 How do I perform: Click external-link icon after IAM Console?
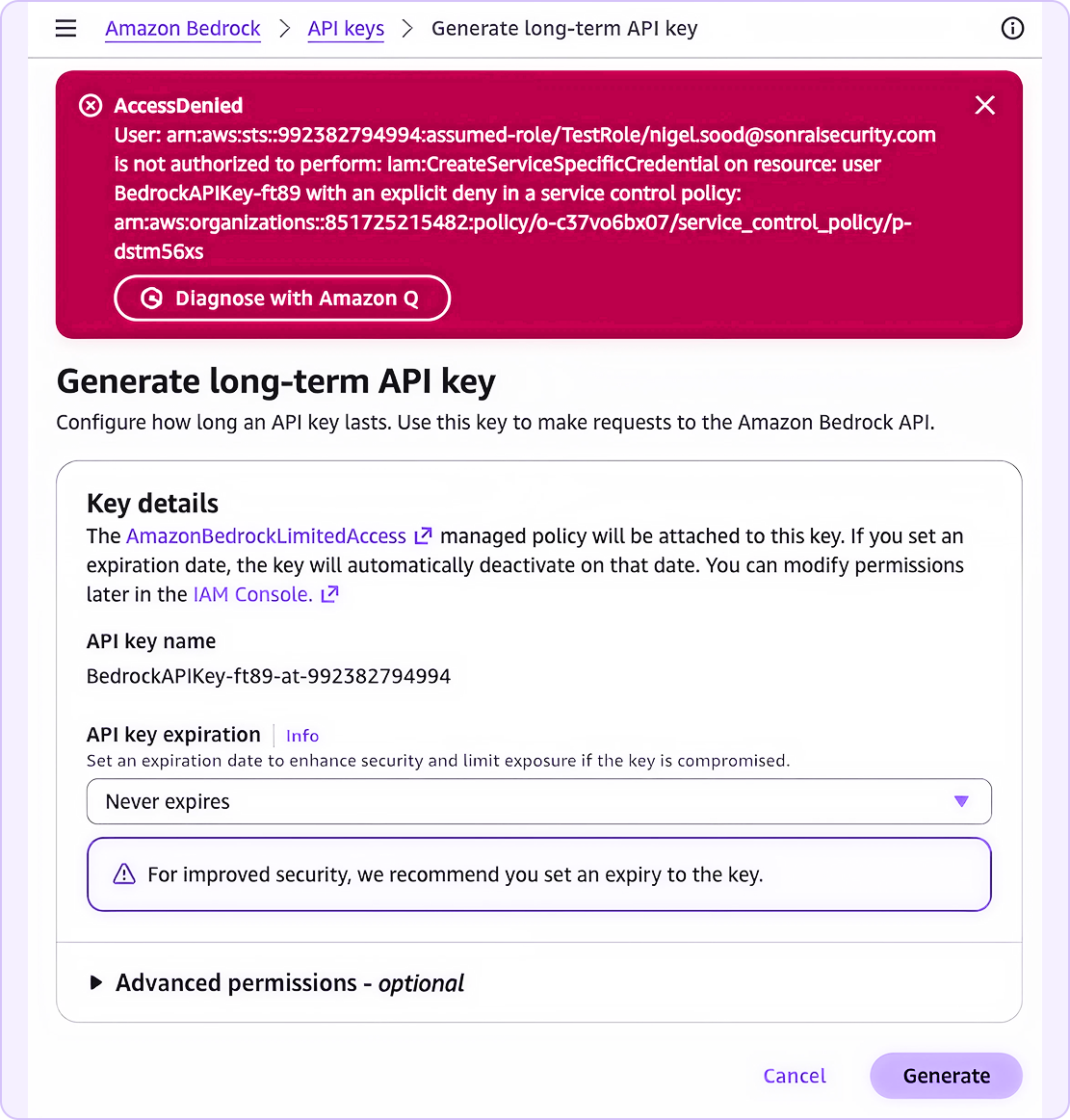coord(329,594)
